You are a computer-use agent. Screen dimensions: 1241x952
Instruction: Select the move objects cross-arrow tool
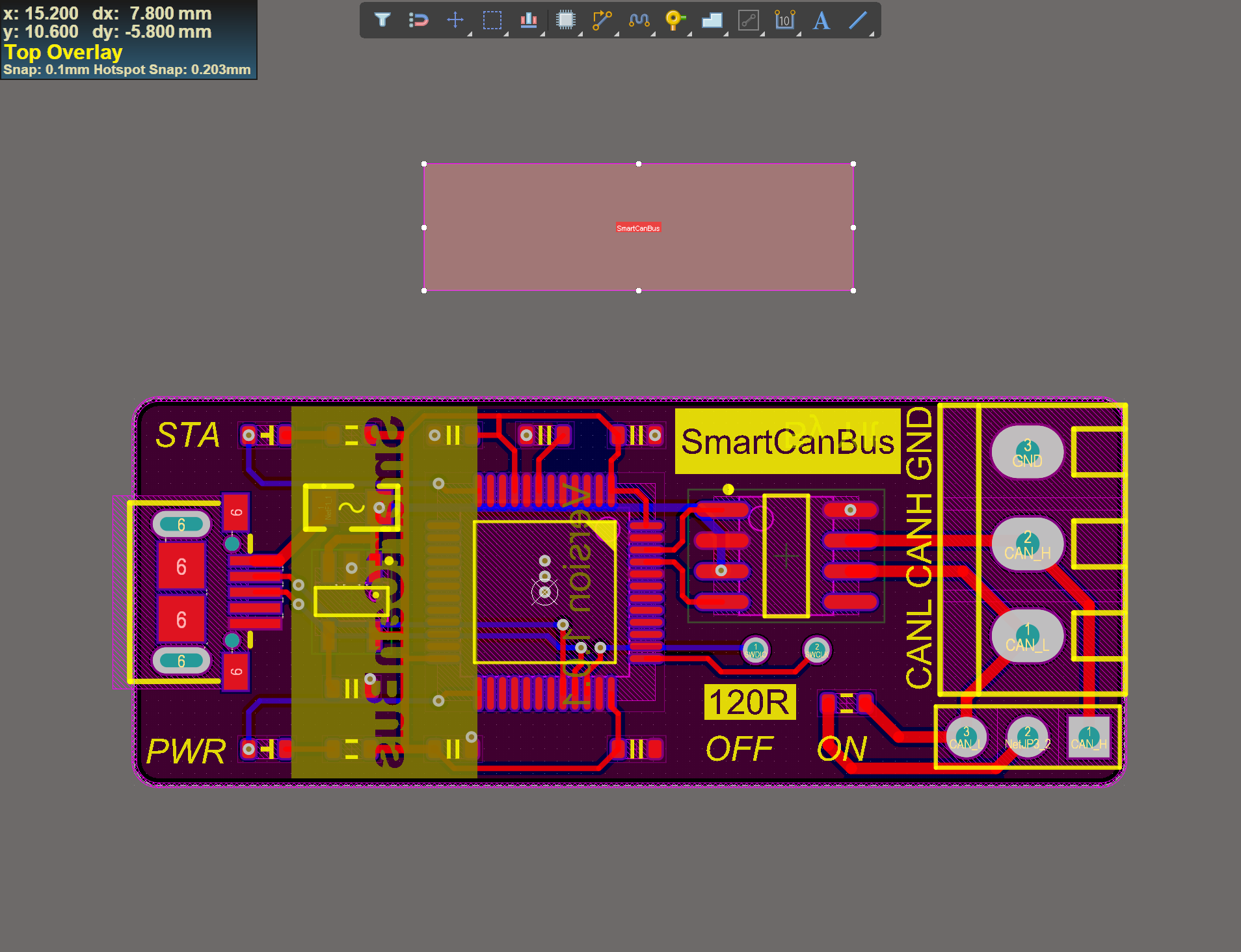(x=455, y=20)
